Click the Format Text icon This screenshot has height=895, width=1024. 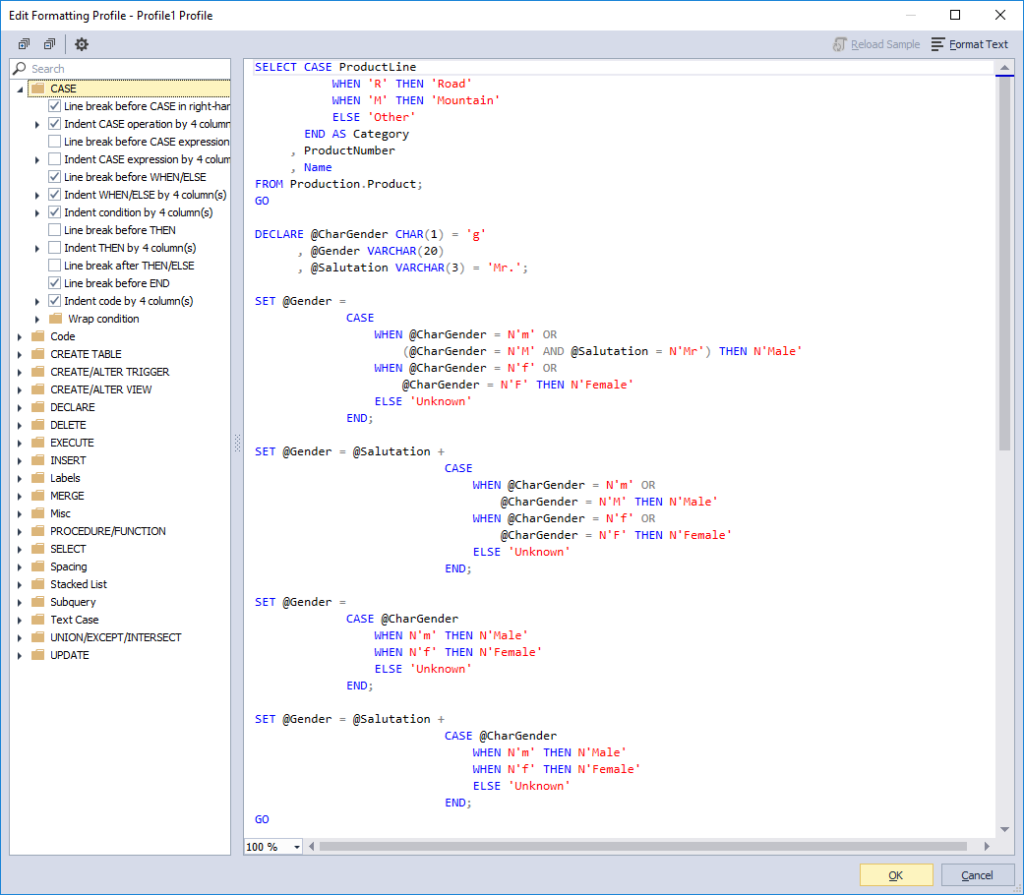point(937,44)
